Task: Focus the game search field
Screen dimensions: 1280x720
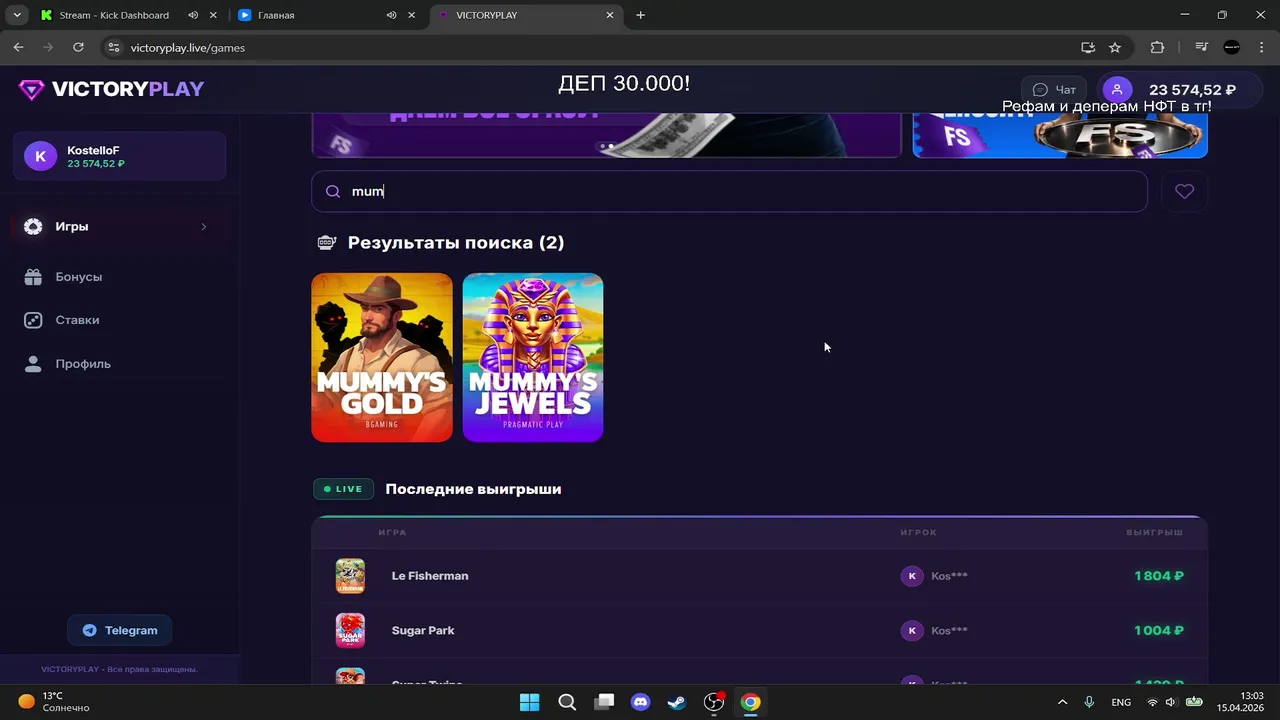Action: [x=729, y=191]
